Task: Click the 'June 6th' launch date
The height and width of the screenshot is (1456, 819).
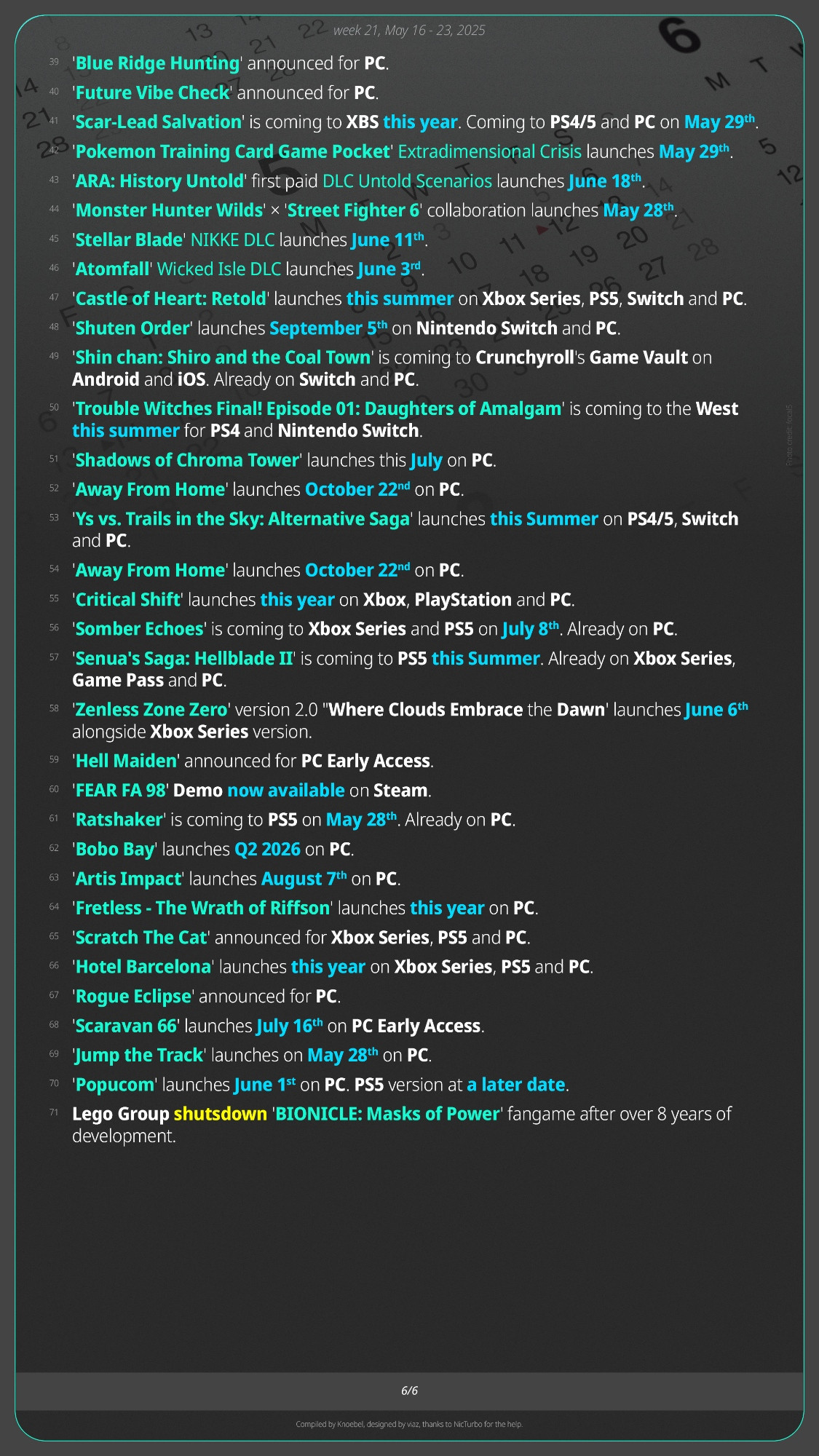Action: coord(717,710)
